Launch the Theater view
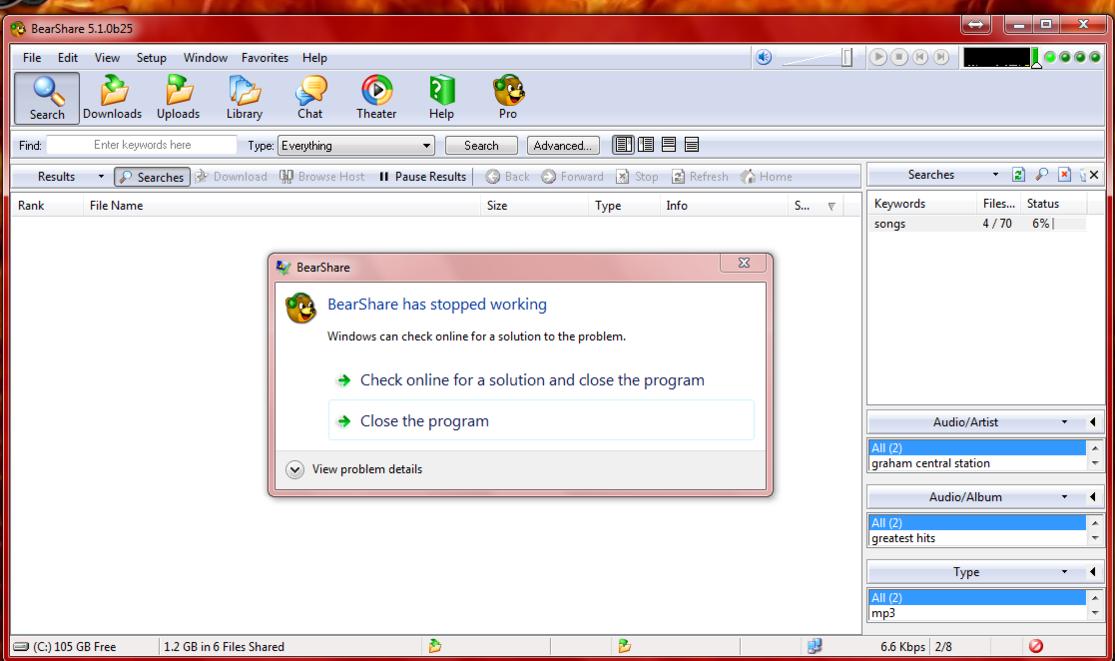The width and height of the screenshot is (1115, 661). (376, 97)
